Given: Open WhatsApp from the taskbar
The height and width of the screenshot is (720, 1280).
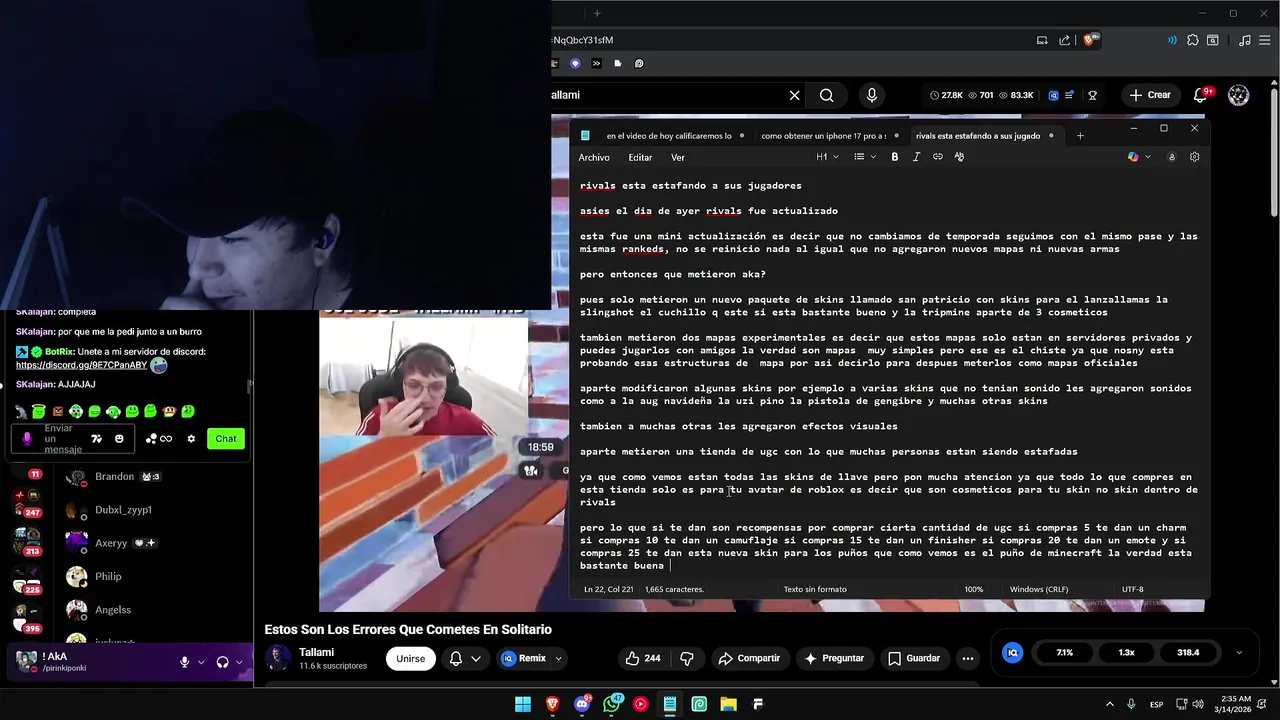Looking at the screenshot, I should click(x=611, y=704).
